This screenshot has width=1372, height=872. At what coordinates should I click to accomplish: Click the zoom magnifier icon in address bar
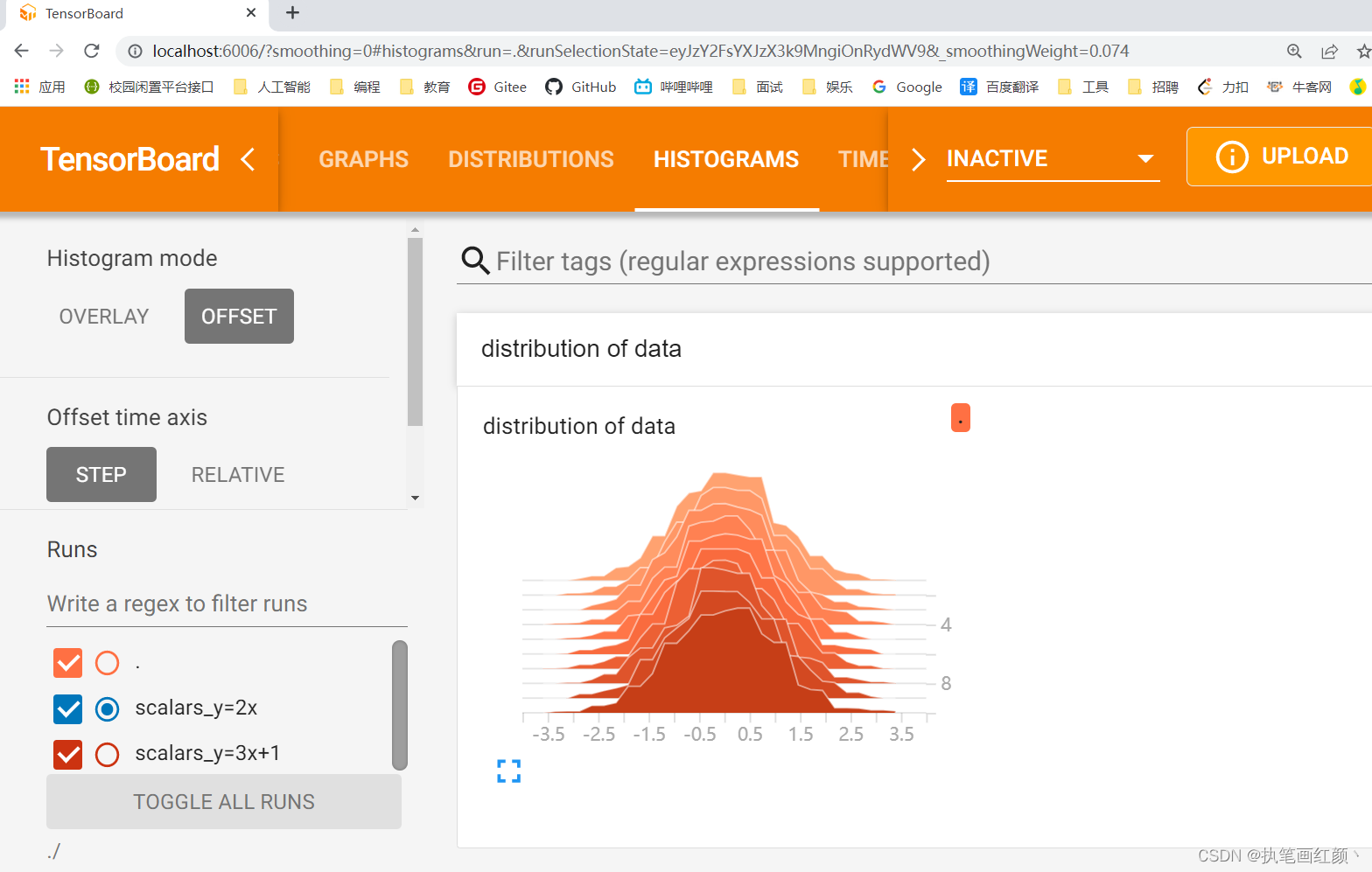[x=1294, y=51]
